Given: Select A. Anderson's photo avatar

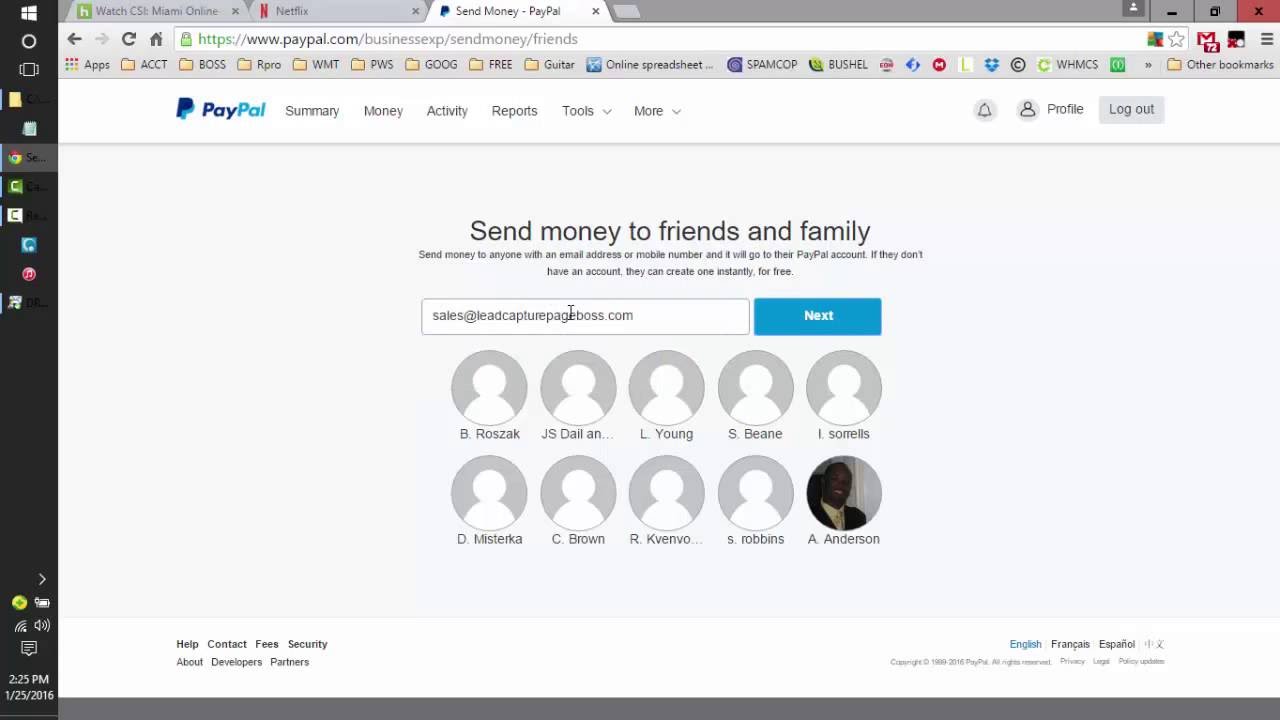Looking at the screenshot, I should 844,493.
